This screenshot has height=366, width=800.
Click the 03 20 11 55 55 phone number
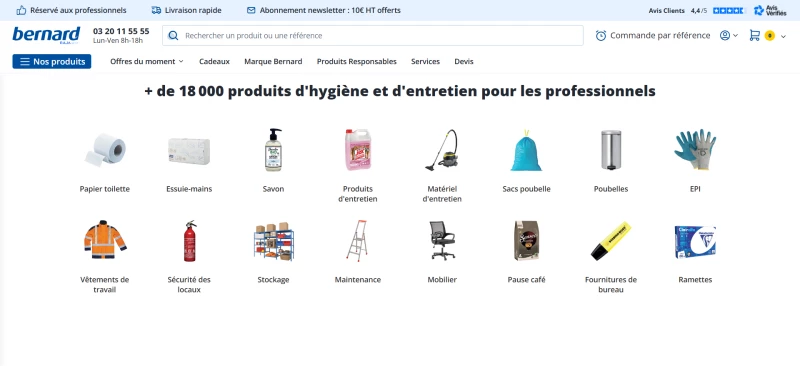(x=121, y=31)
